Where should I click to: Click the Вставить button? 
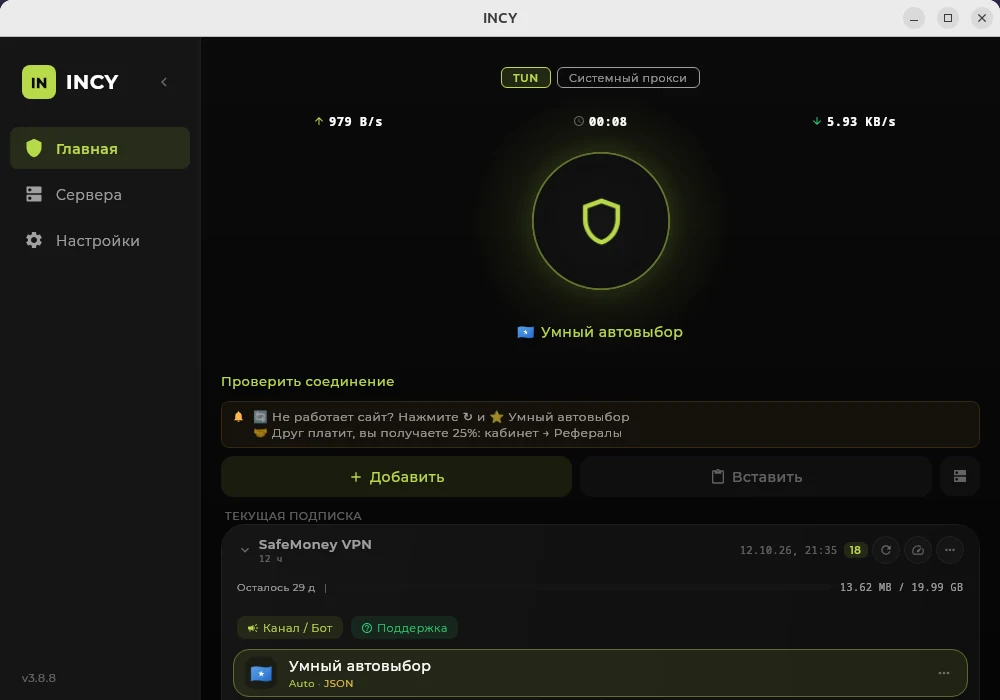[756, 477]
